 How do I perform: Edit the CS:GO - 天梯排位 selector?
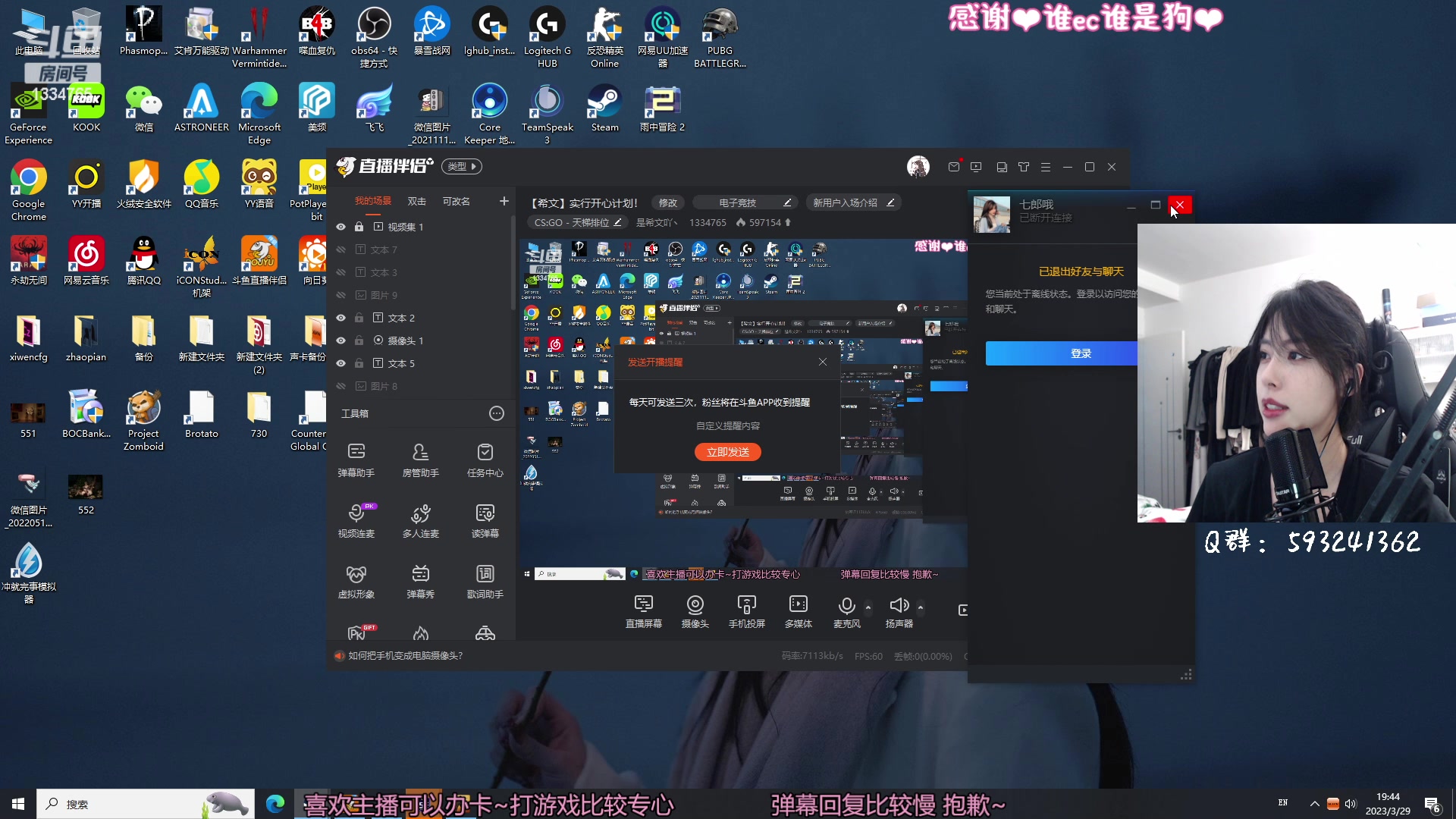pyautogui.click(x=578, y=223)
